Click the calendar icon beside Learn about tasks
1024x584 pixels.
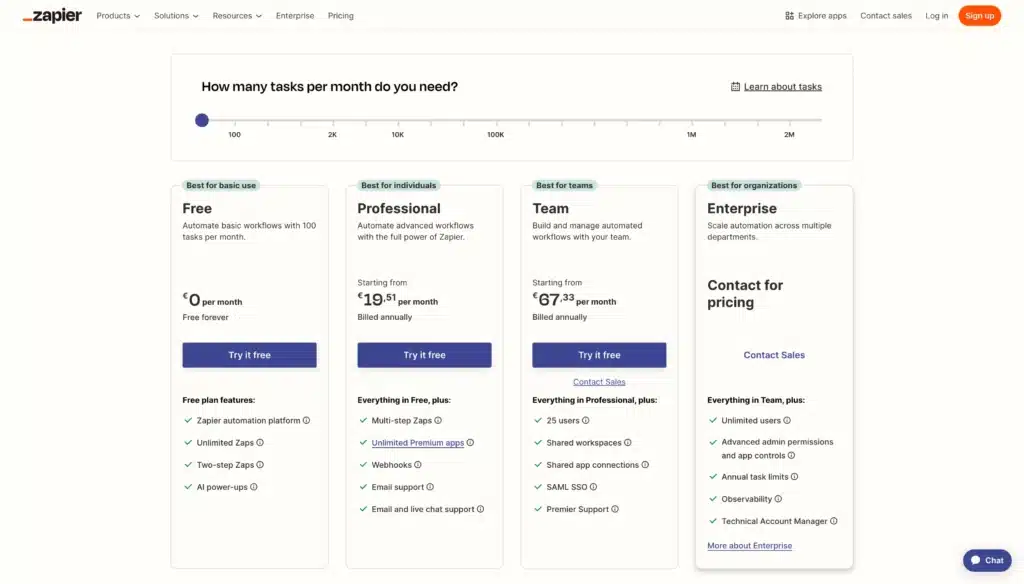point(735,87)
